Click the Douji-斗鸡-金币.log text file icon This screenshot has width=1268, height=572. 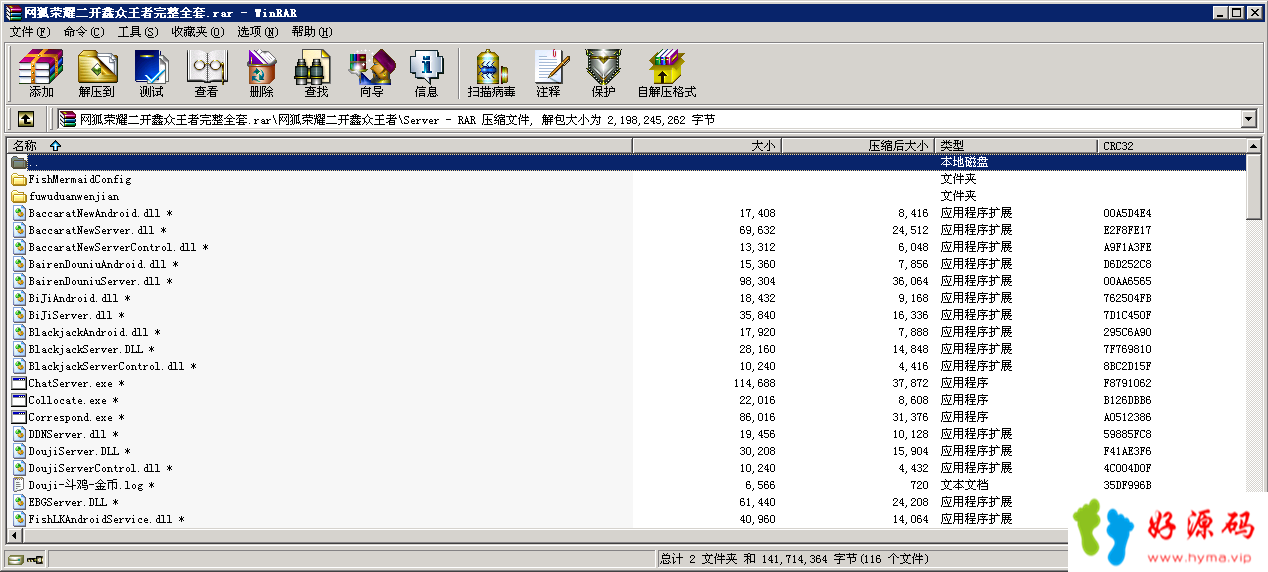19,485
